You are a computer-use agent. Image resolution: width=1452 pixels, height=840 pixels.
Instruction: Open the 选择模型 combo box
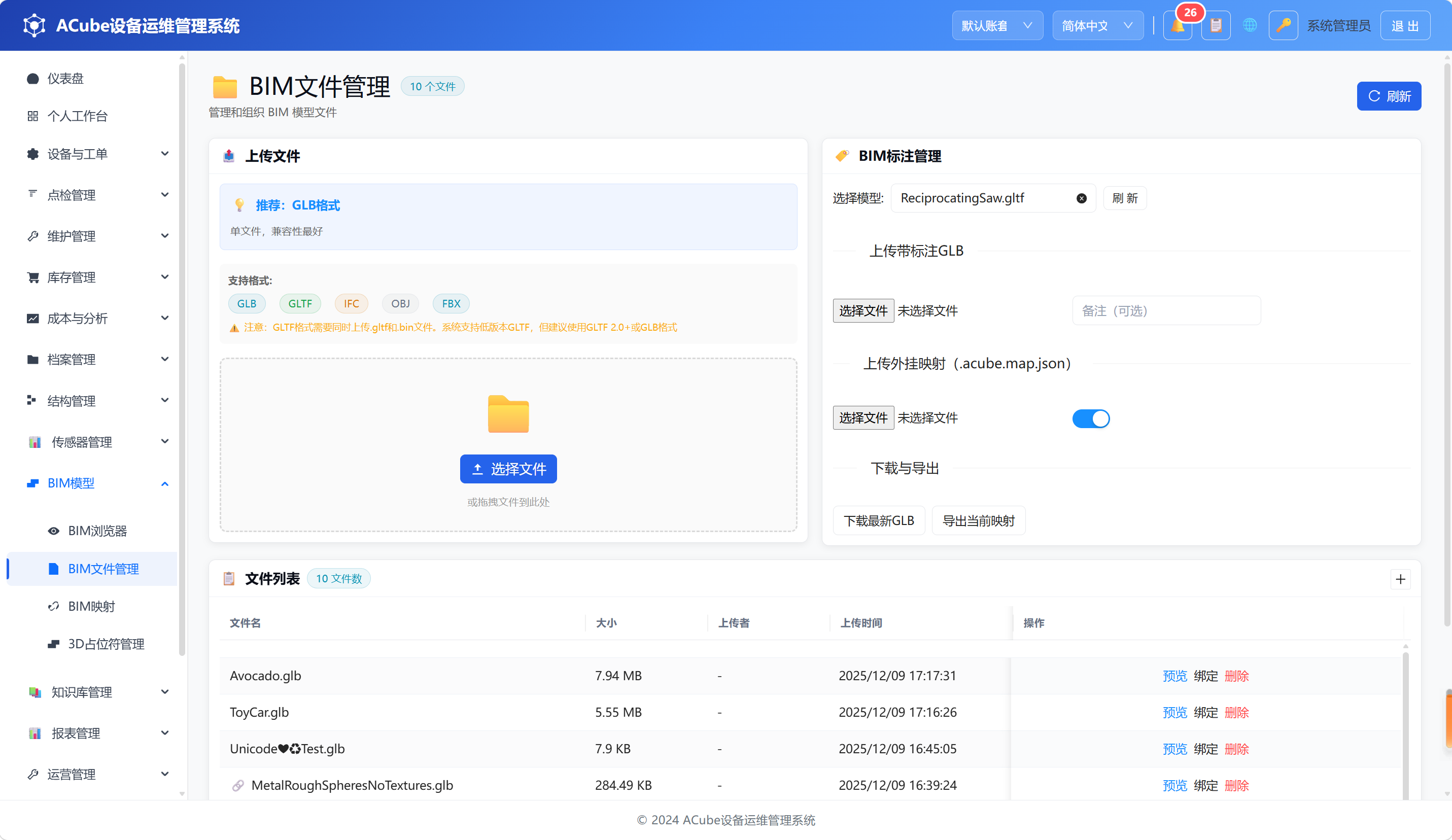point(993,198)
